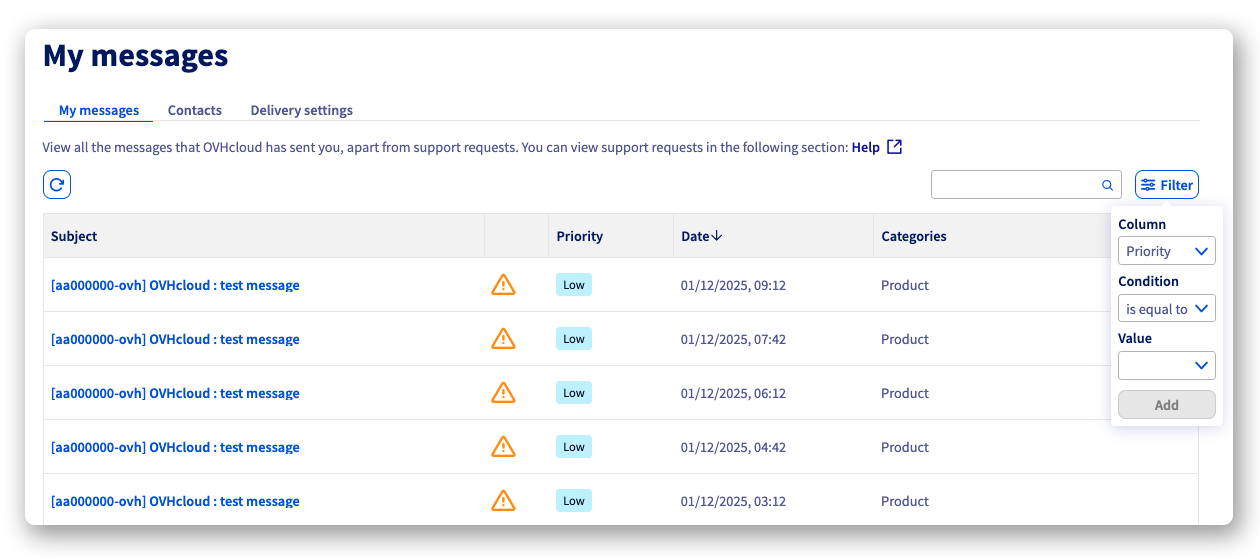The height and width of the screenshot is (560, 1260).
Task: Select the My messages tab
Action: coord(99,110)
